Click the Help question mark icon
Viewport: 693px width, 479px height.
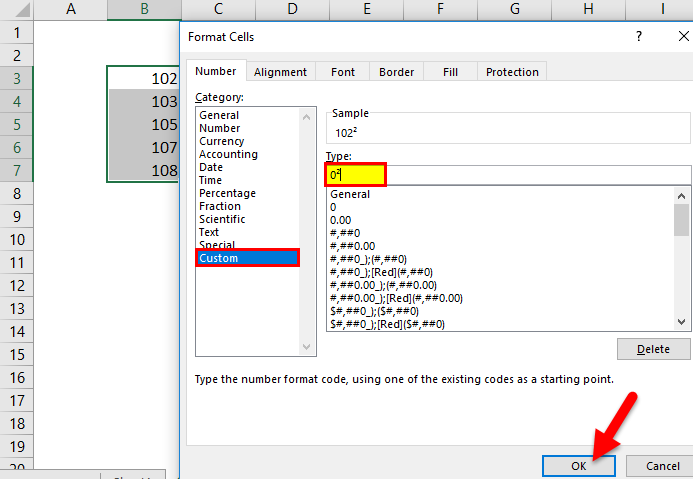[x=639, y=37]
